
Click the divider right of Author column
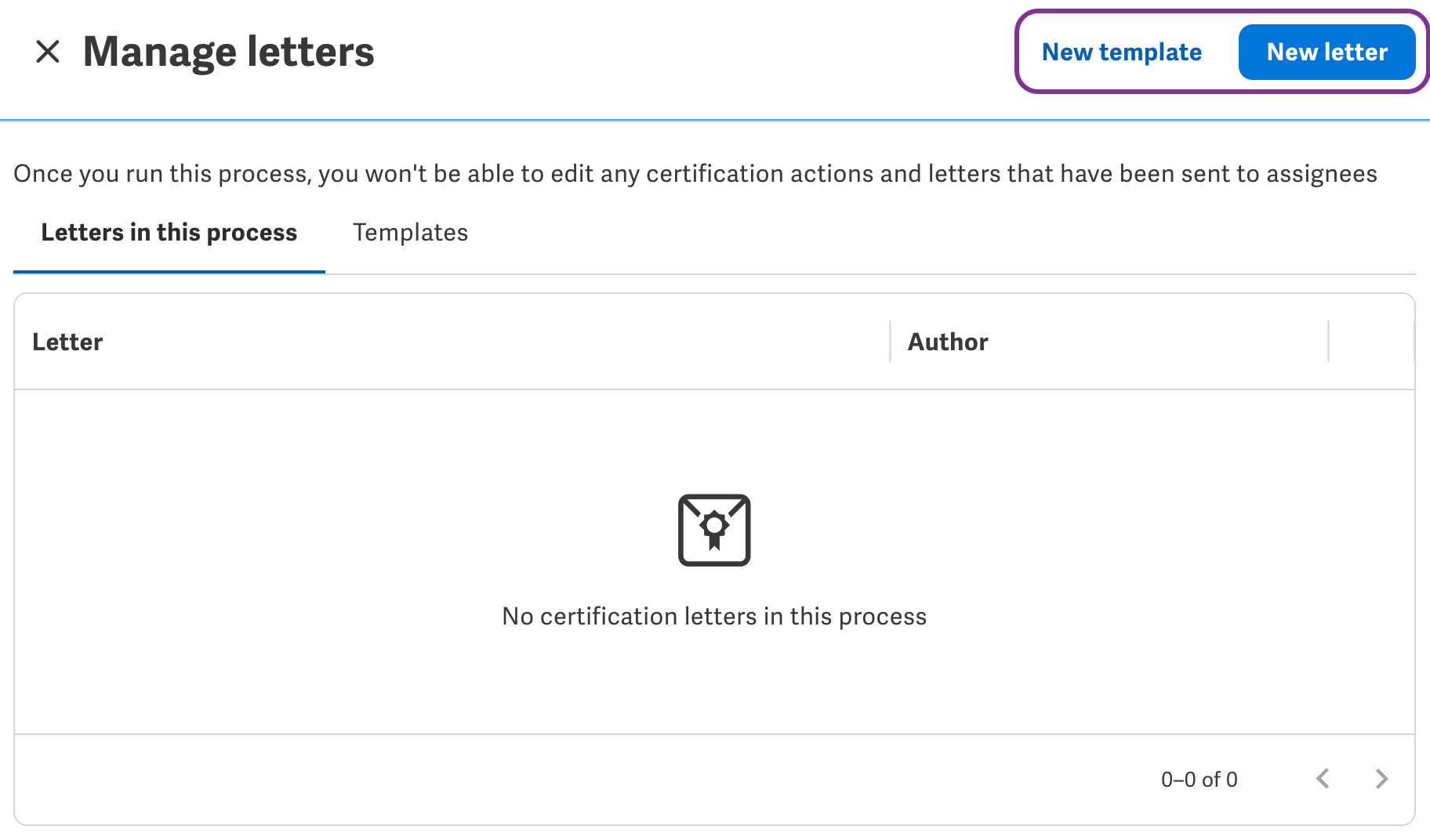pyautogui.click(x=1329, y=342)
